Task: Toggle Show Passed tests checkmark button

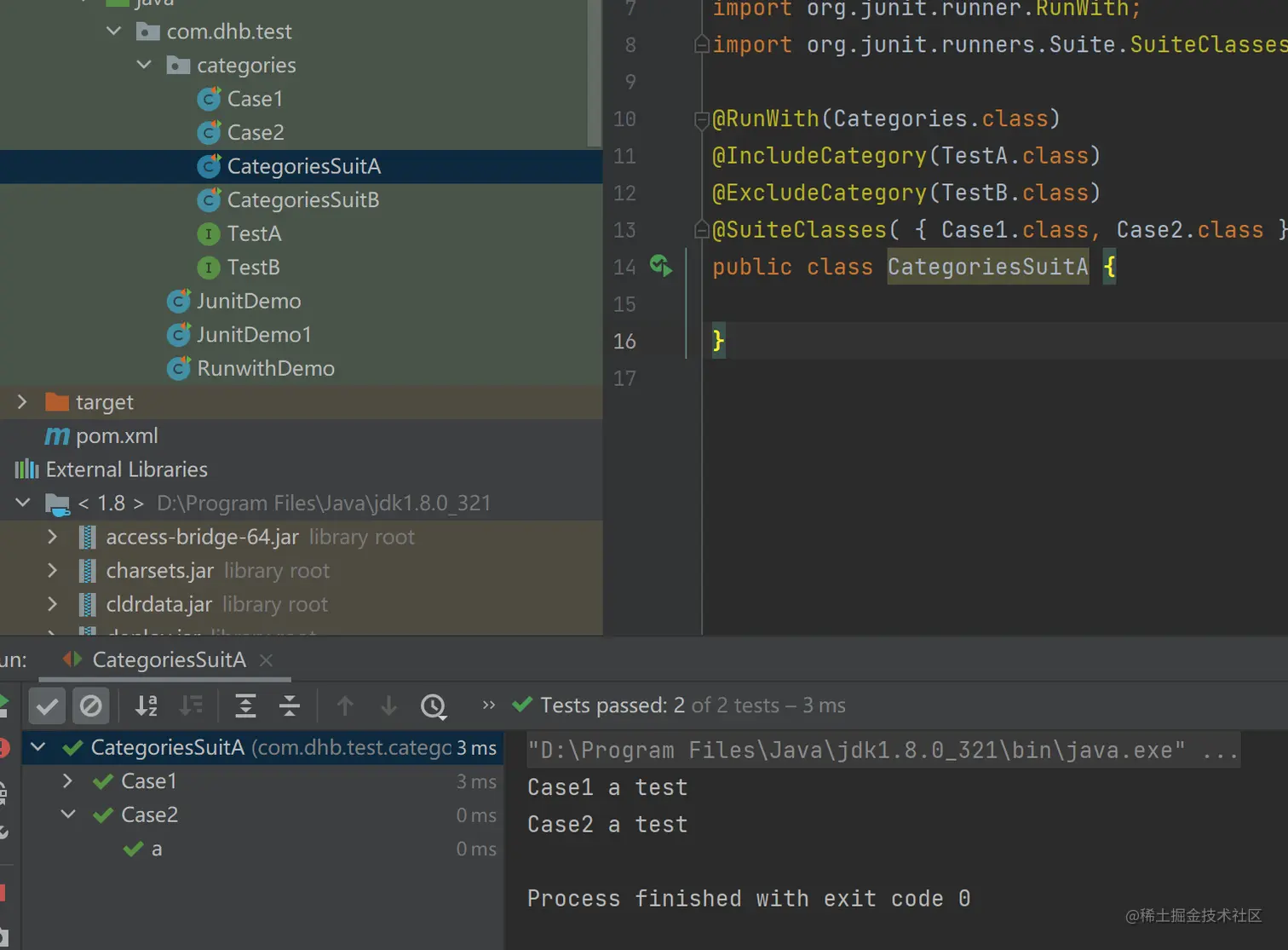Action: [47, 705]
